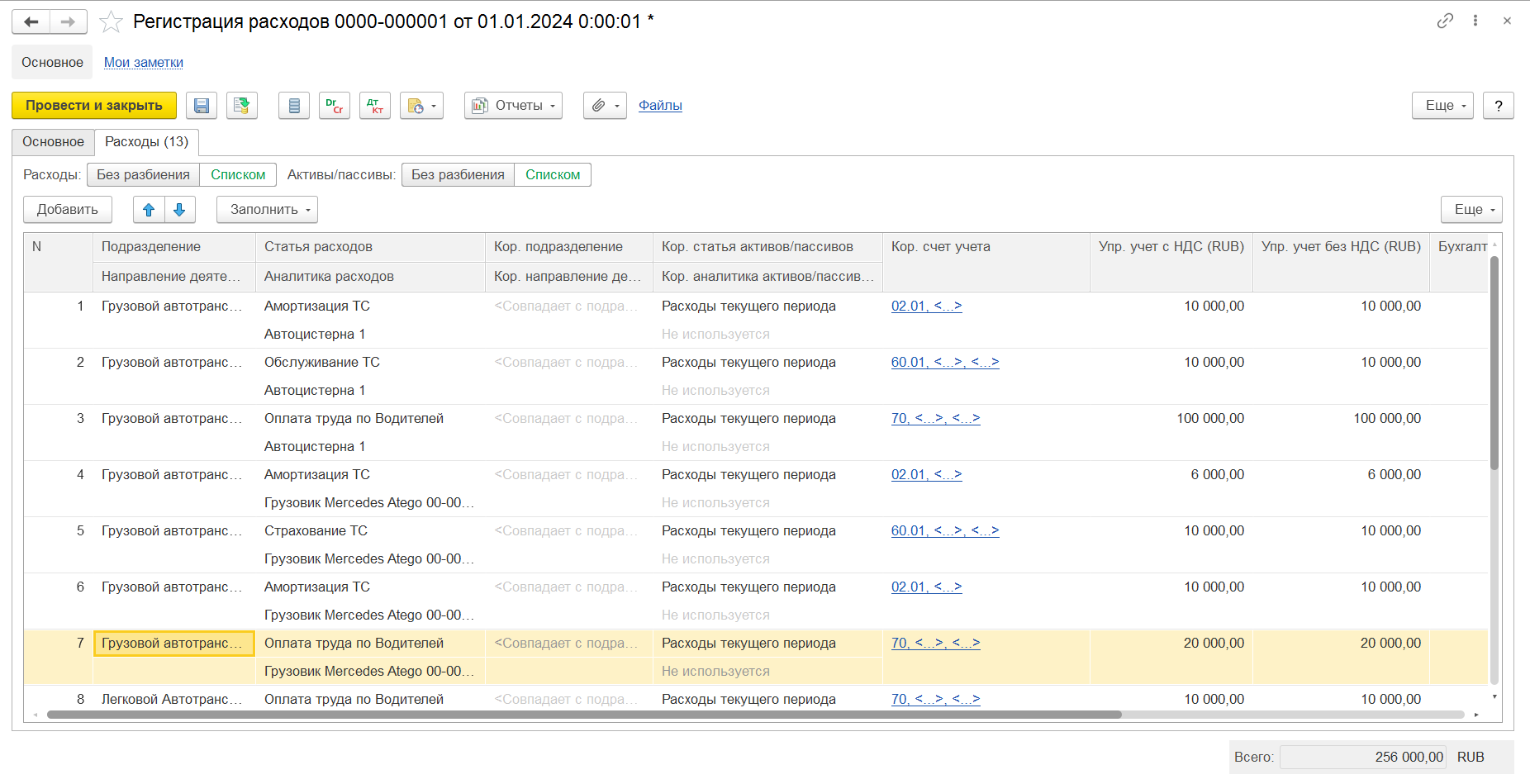Click the scroll down arrow of table

[x=1494, y=697]
